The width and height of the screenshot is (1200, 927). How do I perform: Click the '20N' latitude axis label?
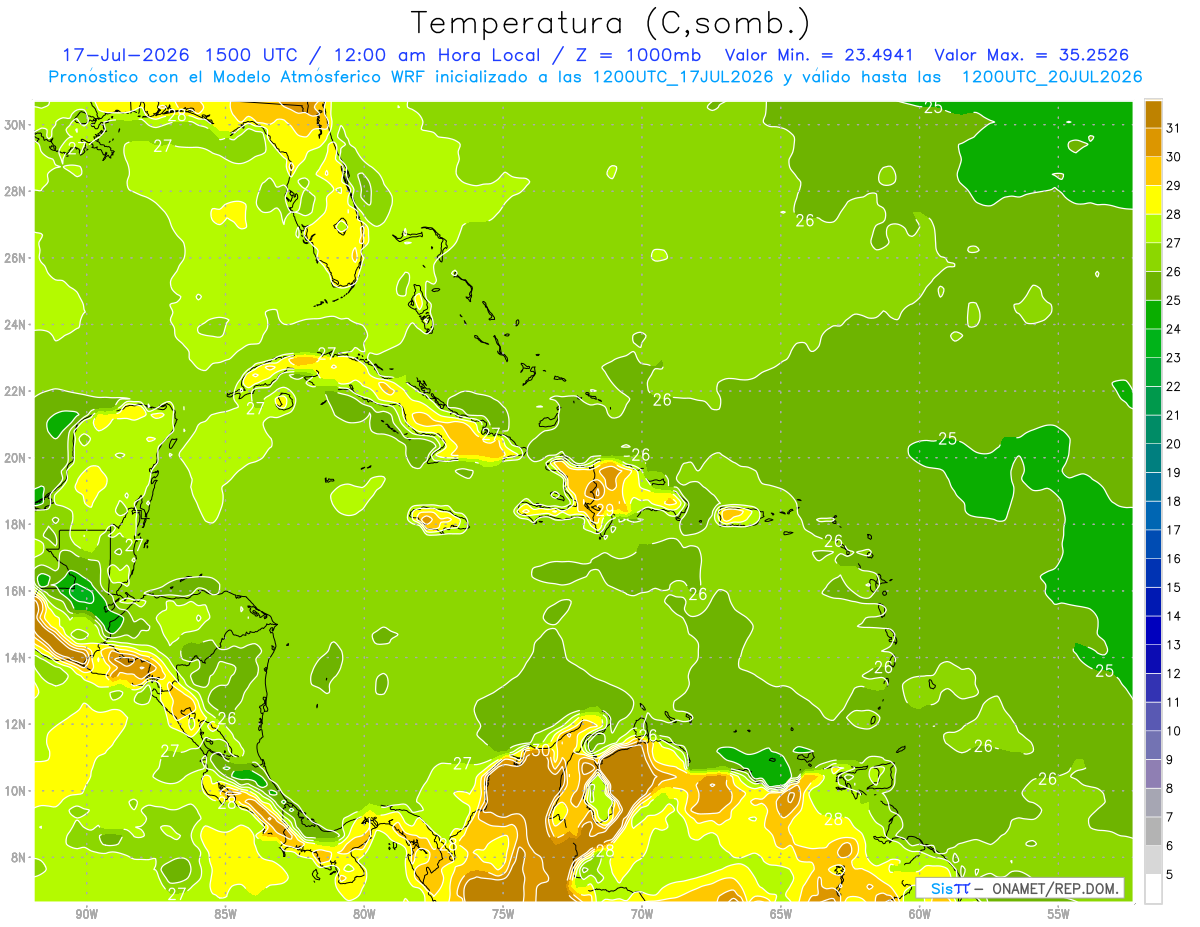click(15, 458)
